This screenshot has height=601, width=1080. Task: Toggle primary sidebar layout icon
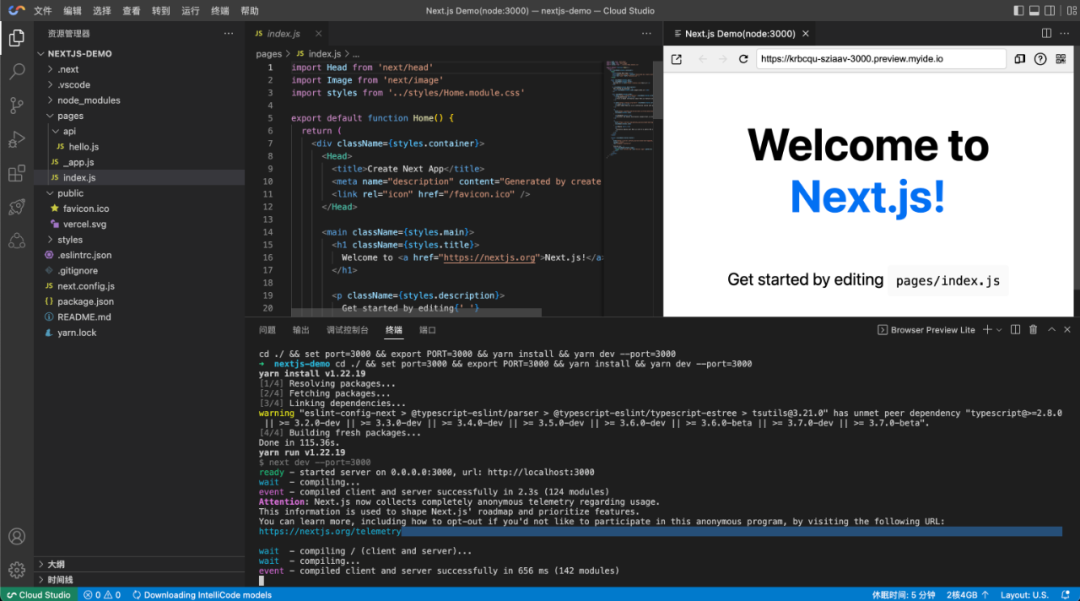tap(1019, 10)
